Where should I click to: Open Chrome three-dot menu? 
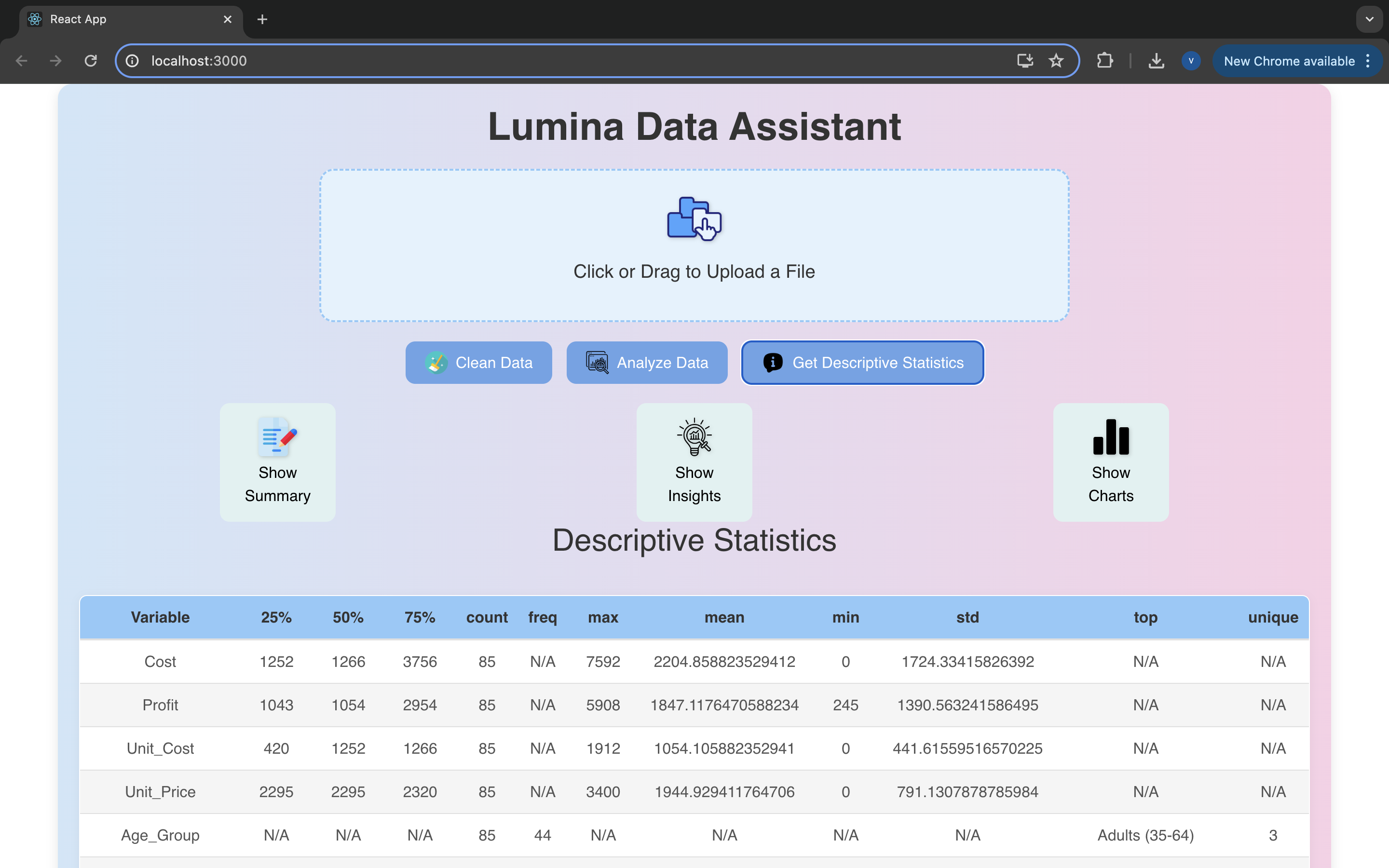[1368, 61]
